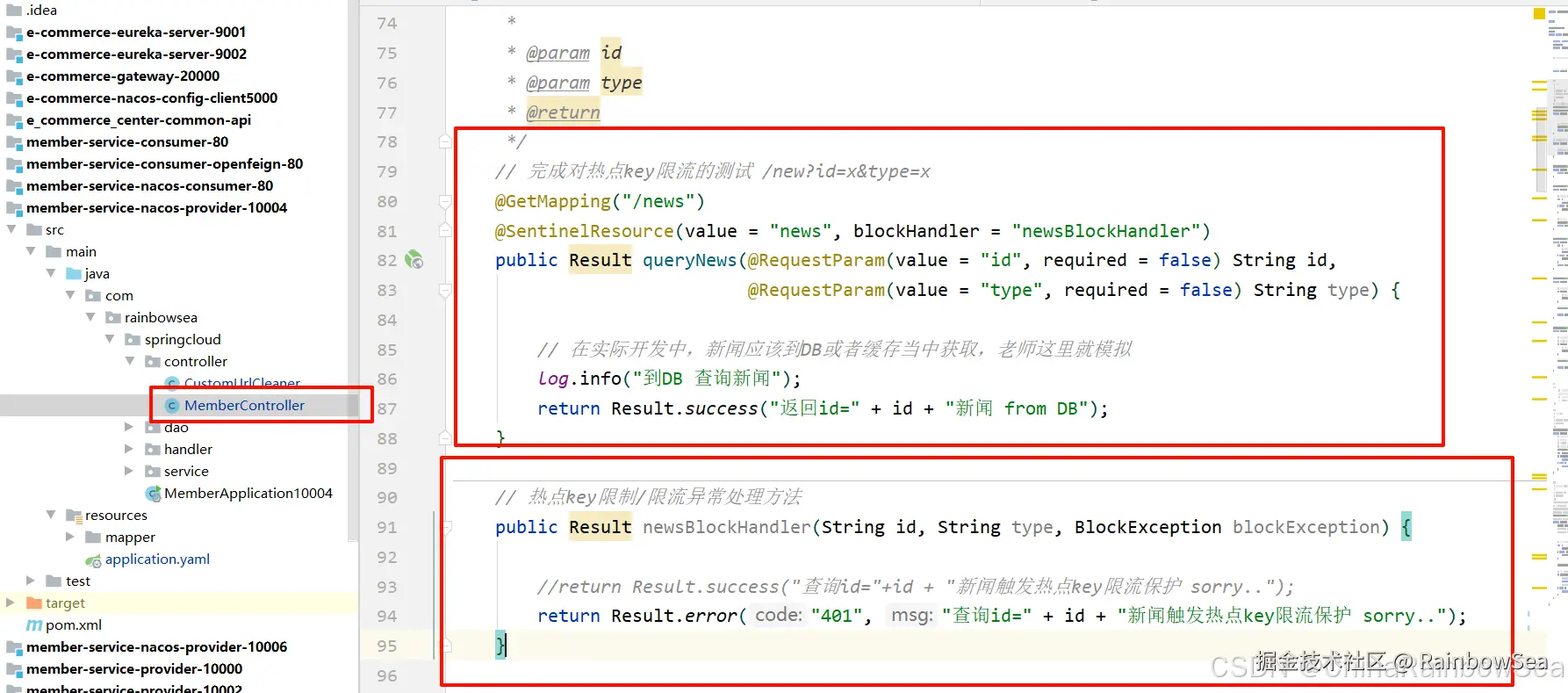The image size is (1568, 693).
Task: Click the dao package icon
Action: tap(153, 428)
